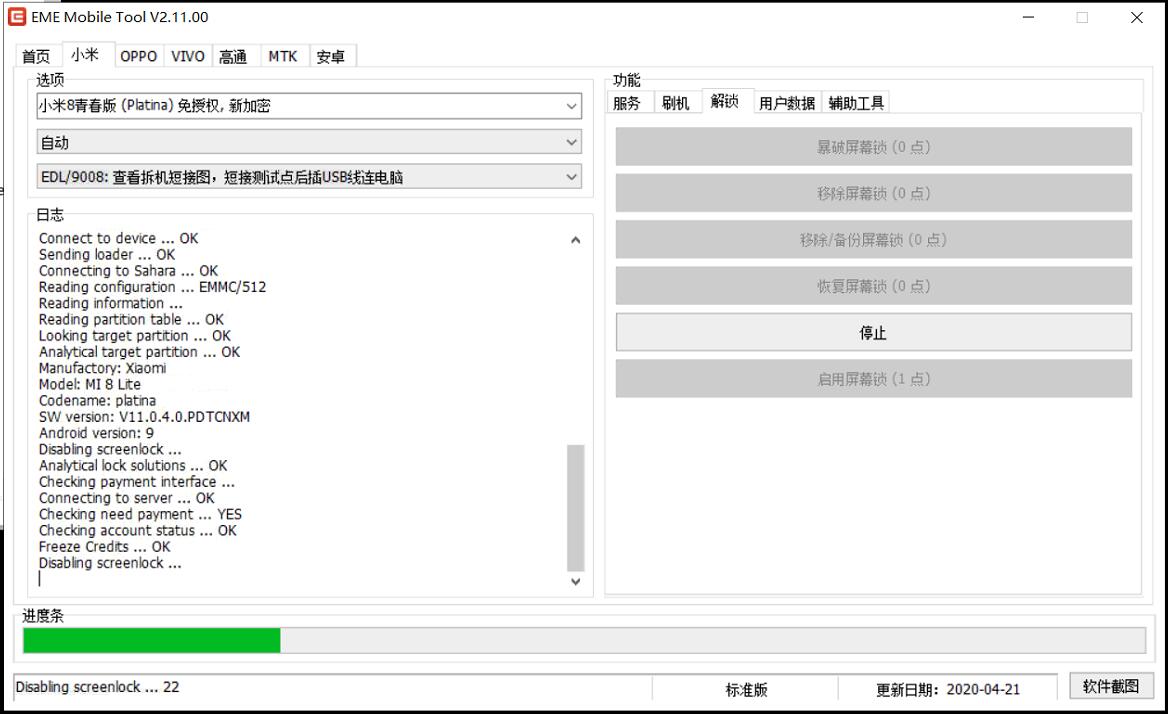1168x714 pixels.
Task: Open the 辅助工具 function tab
Action: [856, 103]
